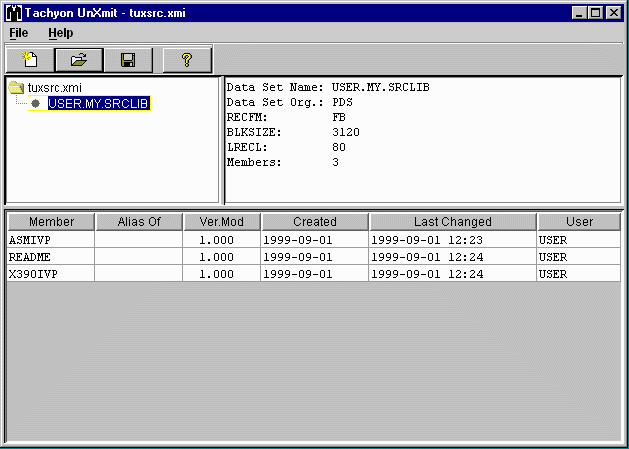Click the question mark help icon
This screenshot has width=629, height=449.
tap(187, 60)
